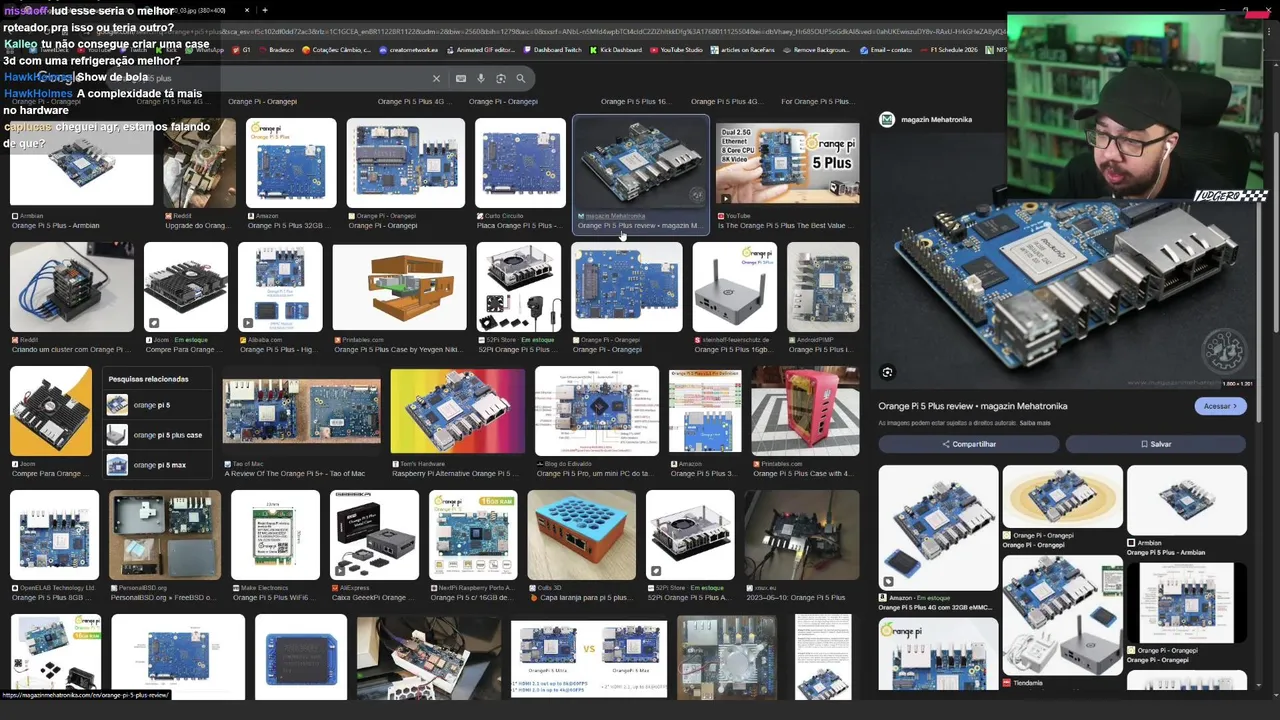
Task: Open the Saiba mais copyright link
Action: click(1035, 423)
